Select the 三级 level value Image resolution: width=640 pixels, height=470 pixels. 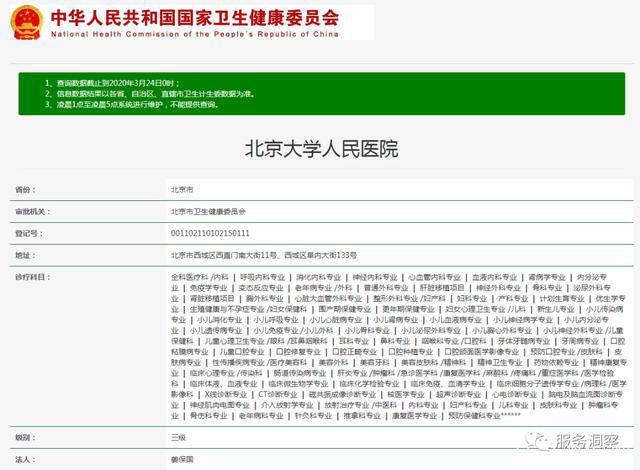coord(178,437)
